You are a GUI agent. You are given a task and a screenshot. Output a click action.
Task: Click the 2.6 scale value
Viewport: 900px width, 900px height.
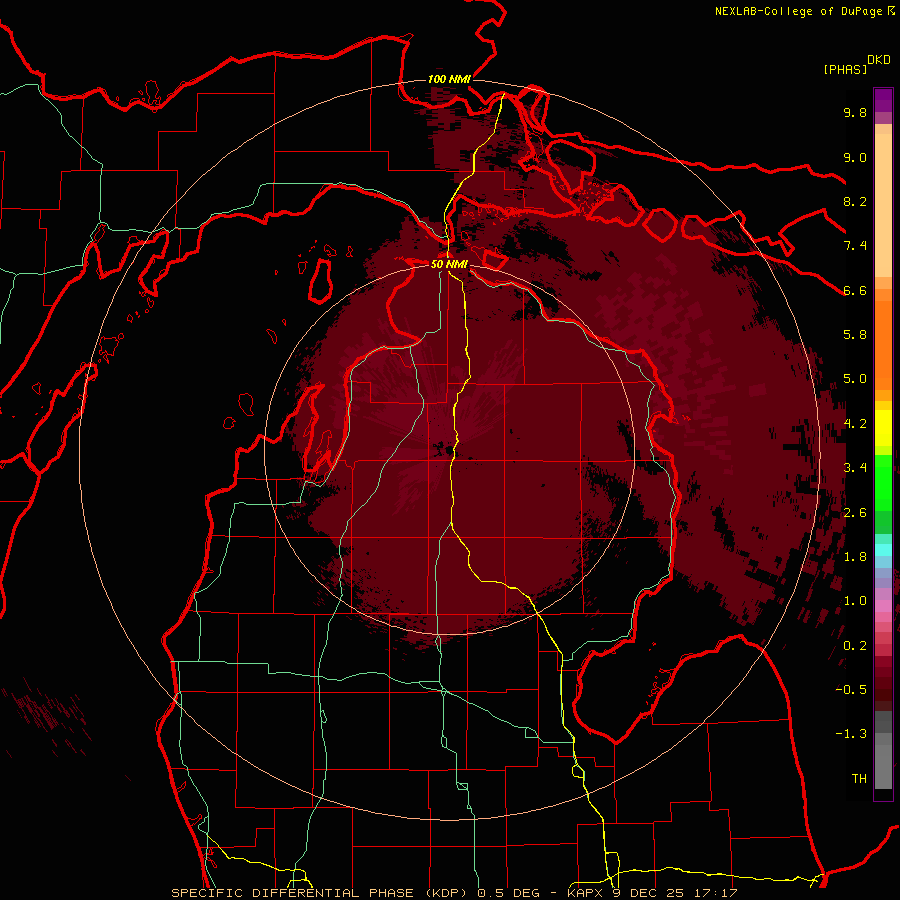tap(855, 513)
